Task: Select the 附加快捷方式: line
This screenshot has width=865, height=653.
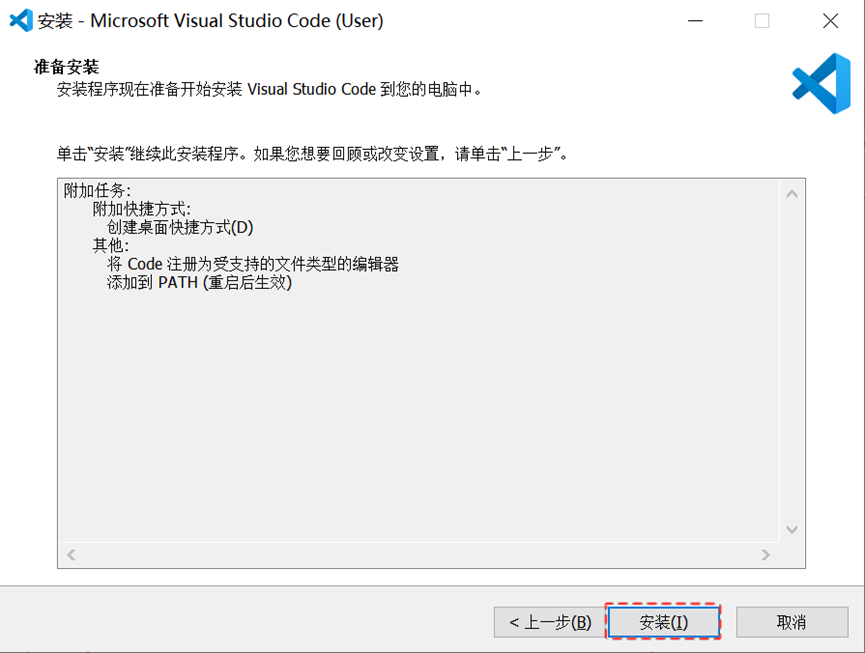Action: click(x=141, y=209)
